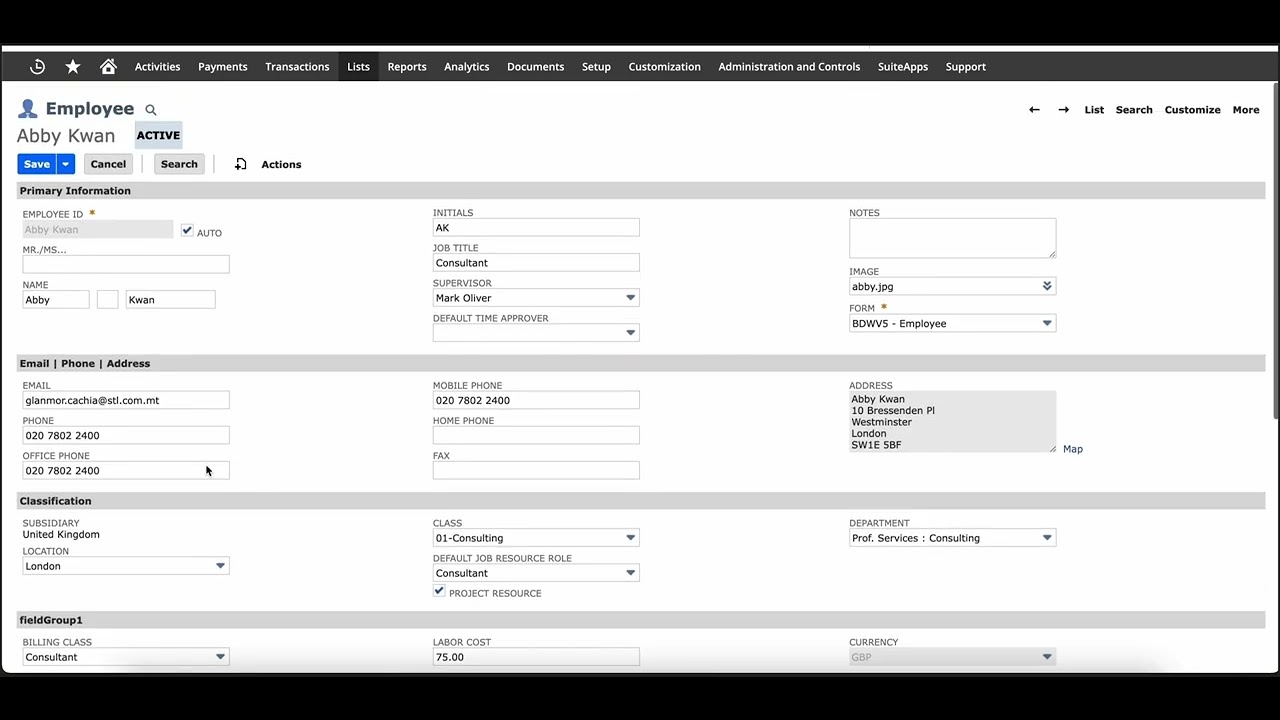This screenshot has height=720, width=1280.
Task: Click the Labor Cost field 75.00
Action: click(536, 657)
